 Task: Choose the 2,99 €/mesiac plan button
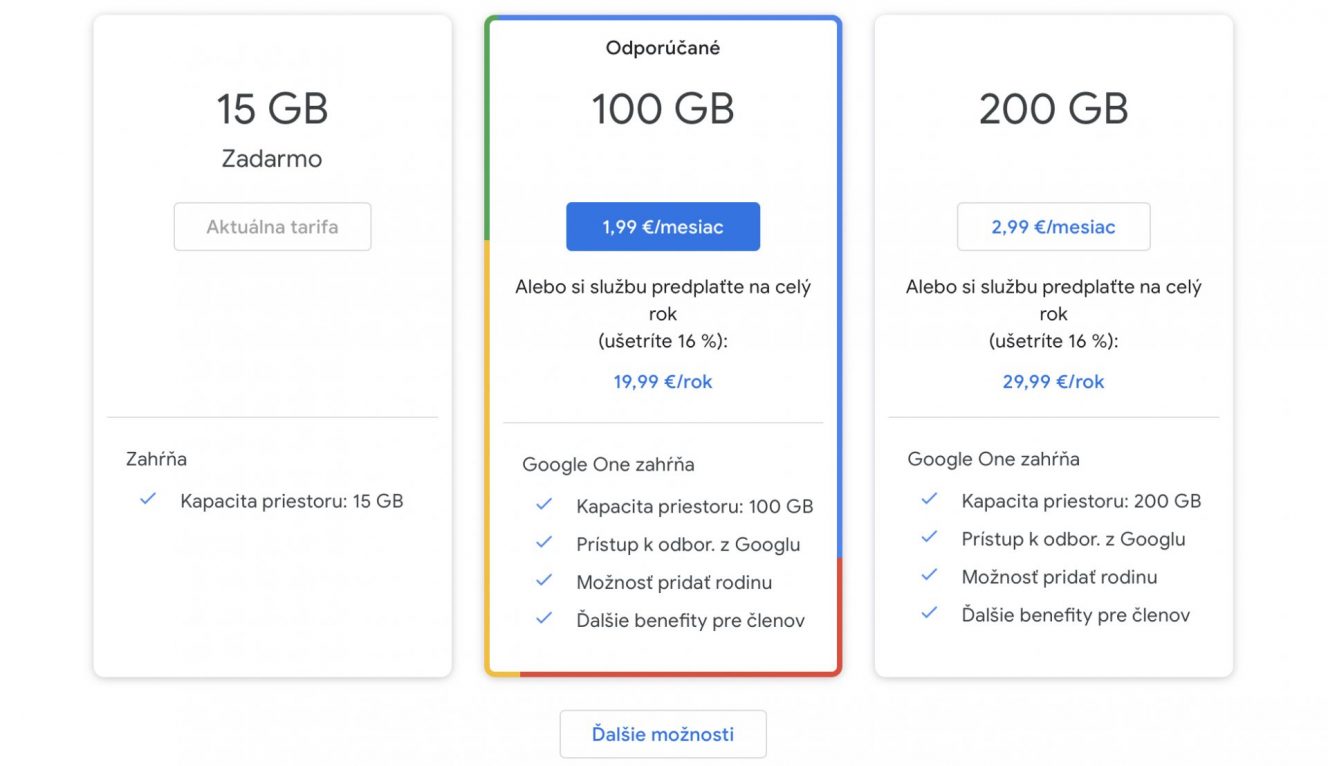[1053, 227]
